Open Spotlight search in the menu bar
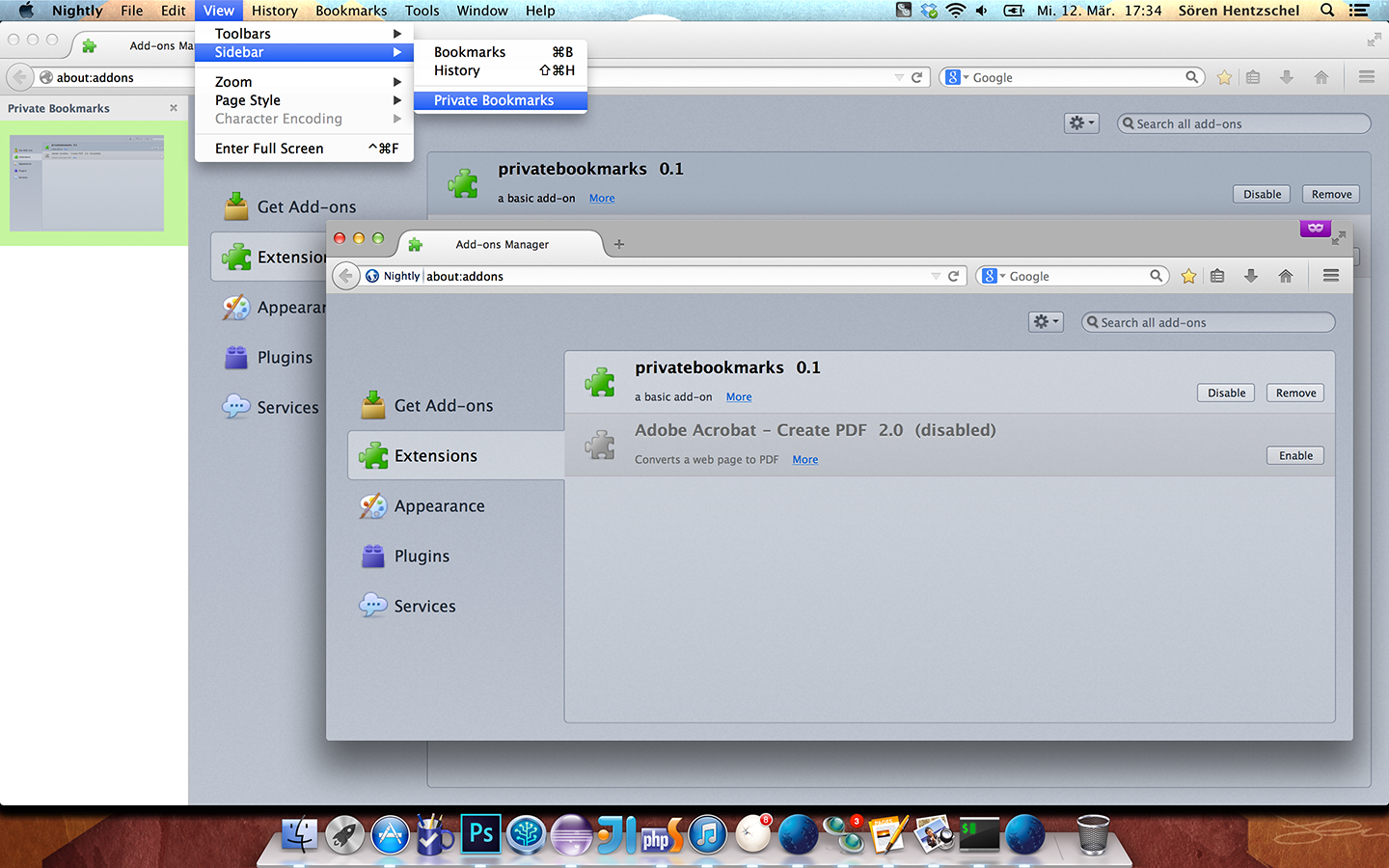1389x868 pixels. point(1327,11)
